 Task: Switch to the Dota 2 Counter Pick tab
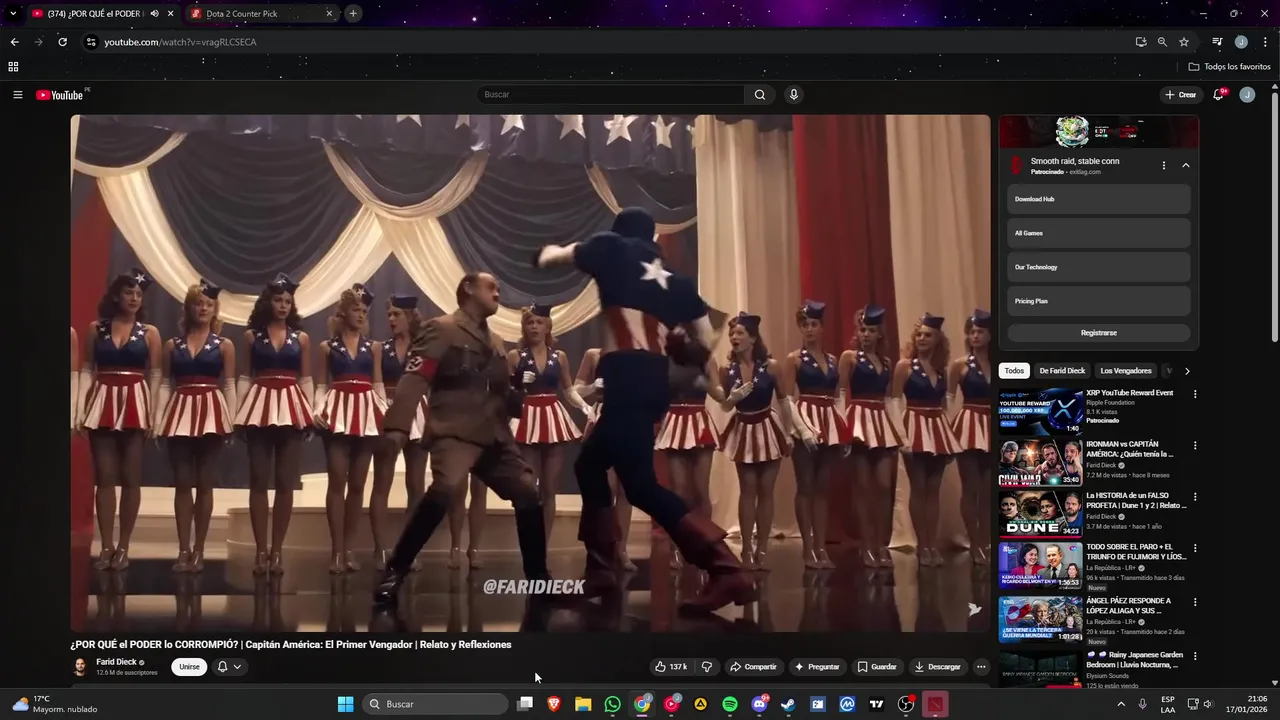[x=260, y=14]
